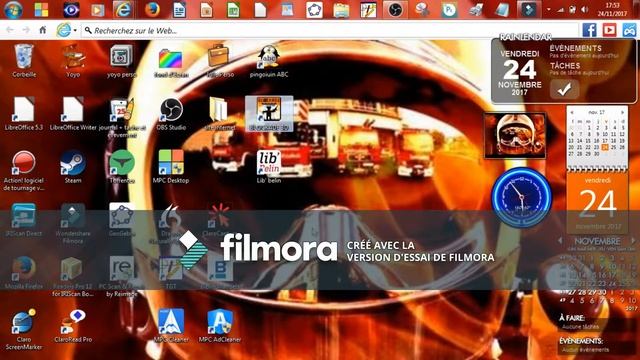Click the firefighter helmet picture widget
The image size is (640, 360).
(x=515, y=136)
